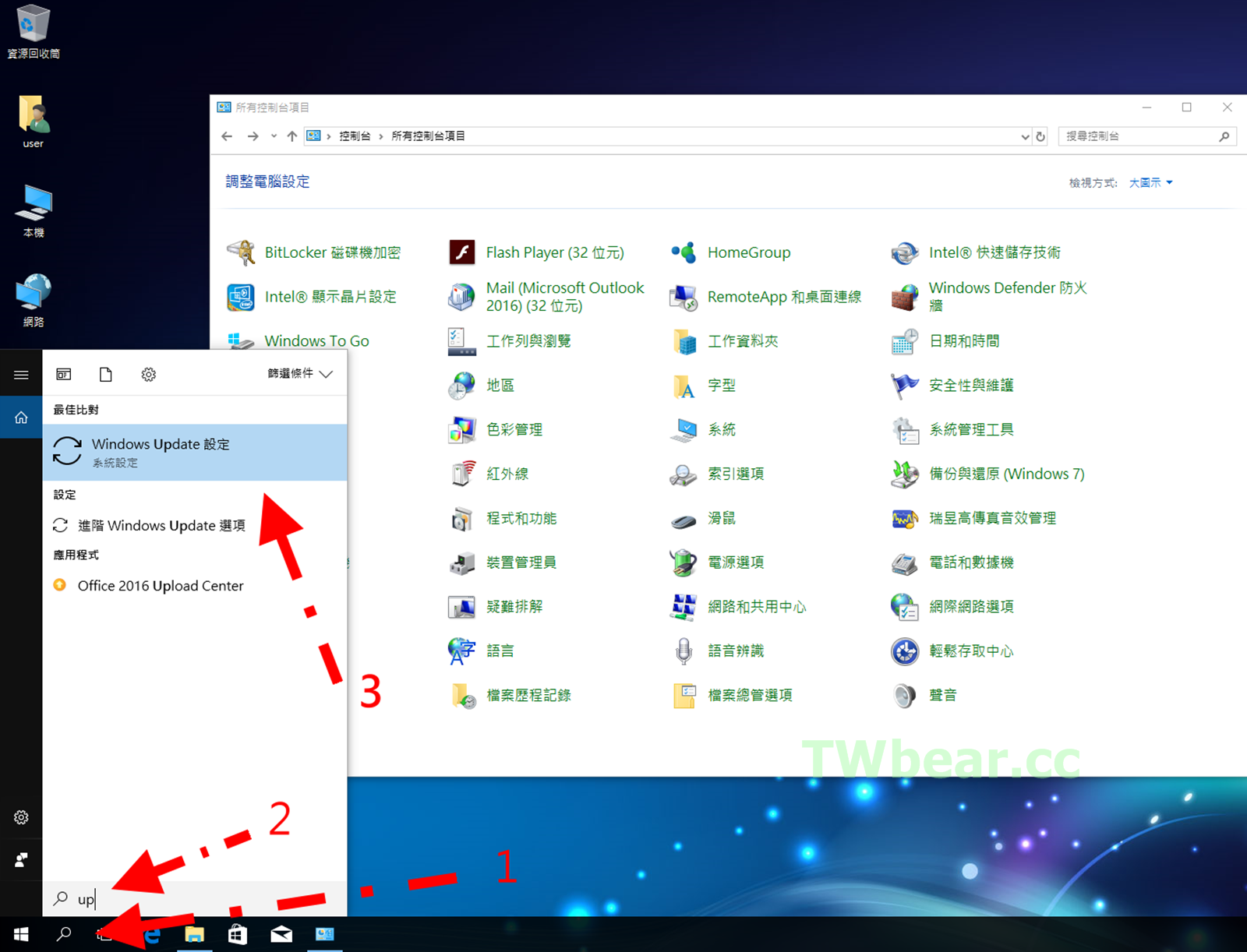The width and height of the screenshot is (1247, 952).
Task: Open BitLocker 磁碟機加密 icon
Action: [241, 252]
